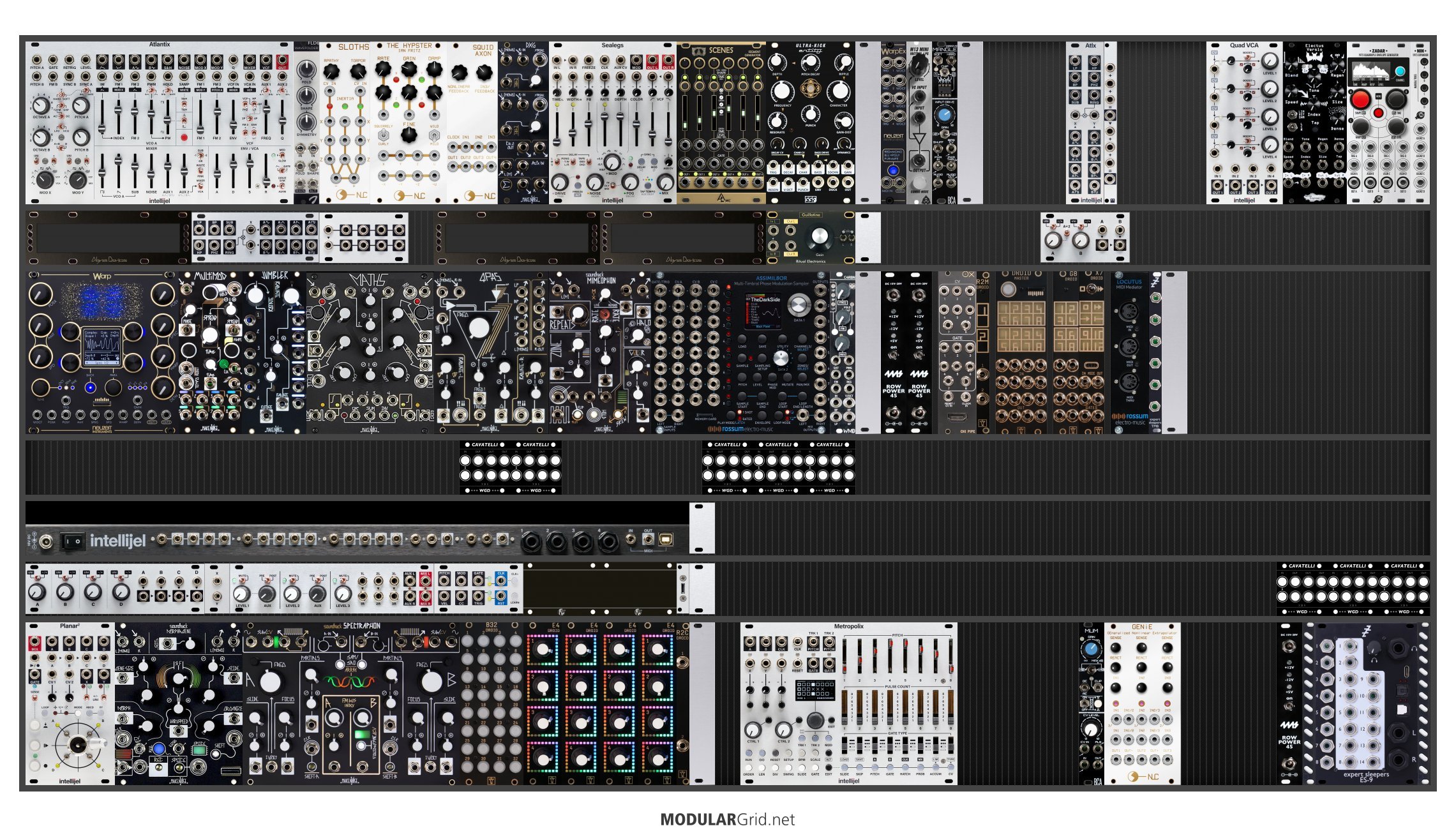The height and width of the screenshot is (833, 1456).
Task: Toggle the Intellijel case power rocker switch
Action: 72,541
